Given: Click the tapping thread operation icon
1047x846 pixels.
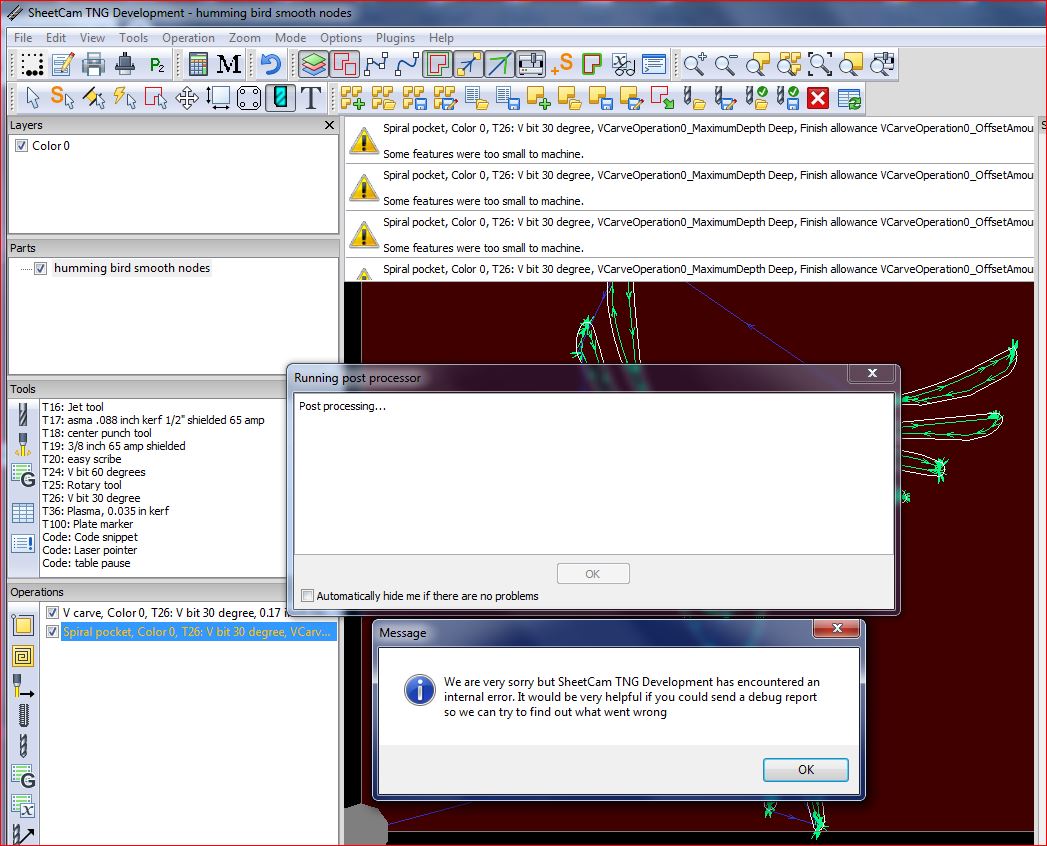Looking at the screenshot, I should [x=23, y=715].
